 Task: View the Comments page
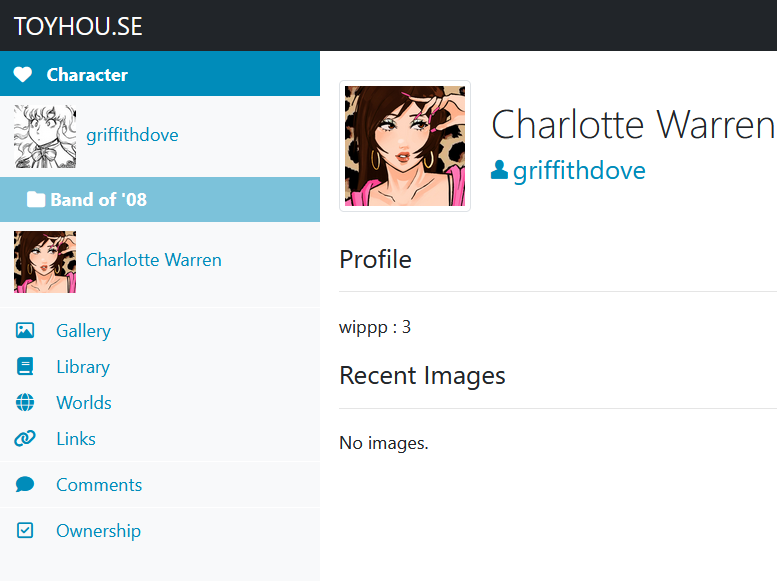[99, 485]
